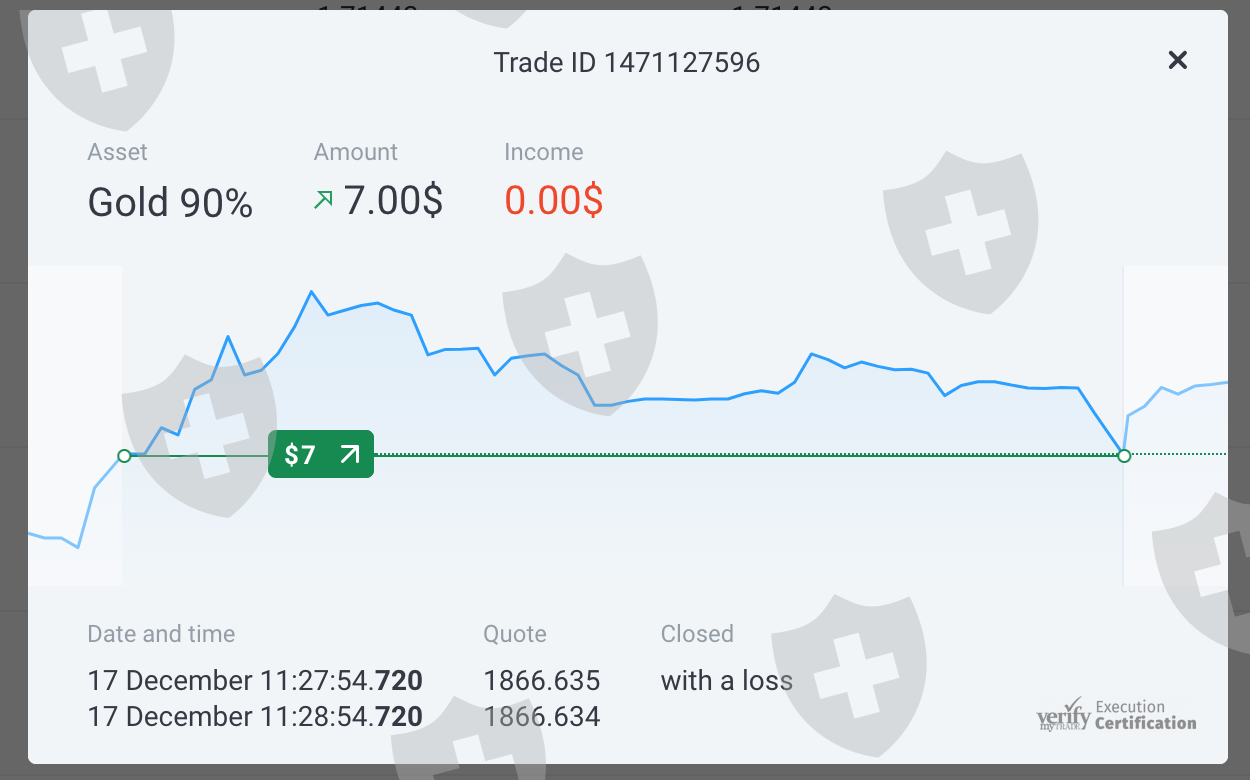Close the trade details dialog
Viewport: 1250px width, 780px height.
pyautogui.click(x=1178, y=61)
